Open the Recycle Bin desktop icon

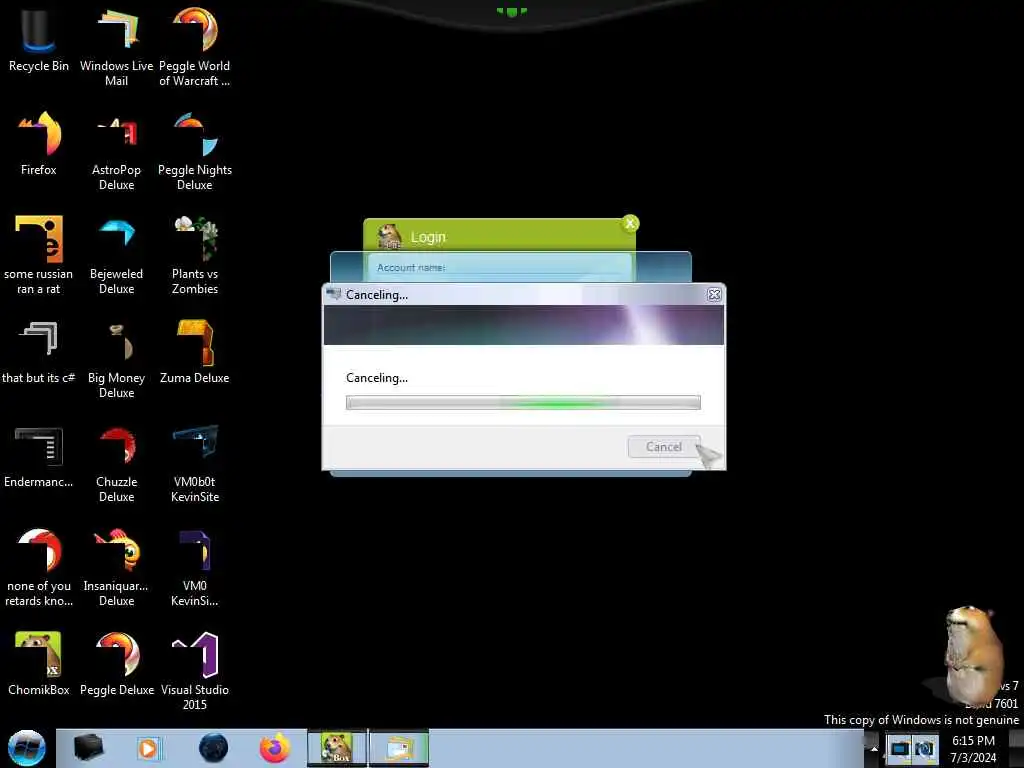tap(39, 39)
